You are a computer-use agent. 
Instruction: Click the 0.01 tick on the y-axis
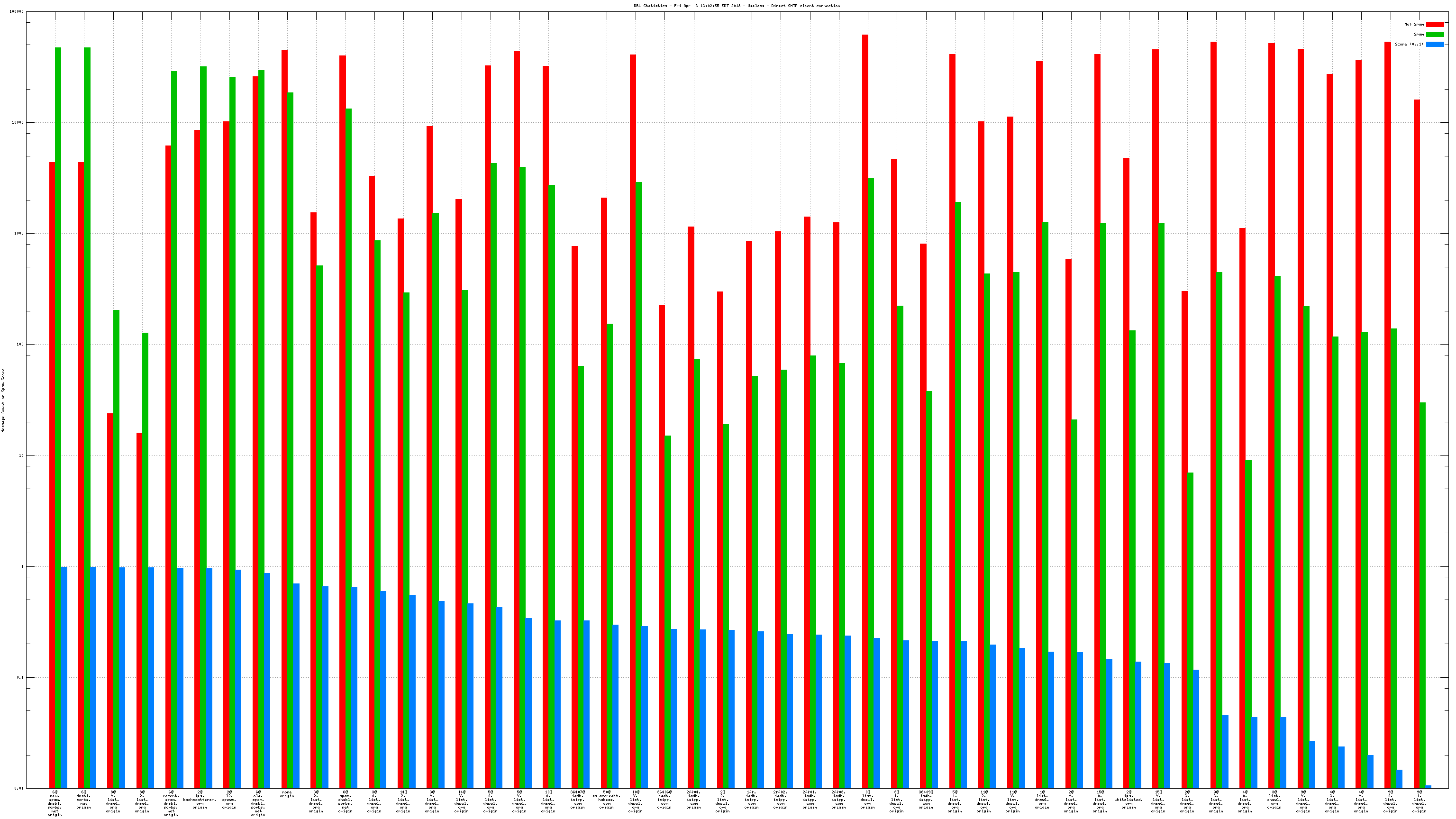pyautogui.click(x=18, y=788)
